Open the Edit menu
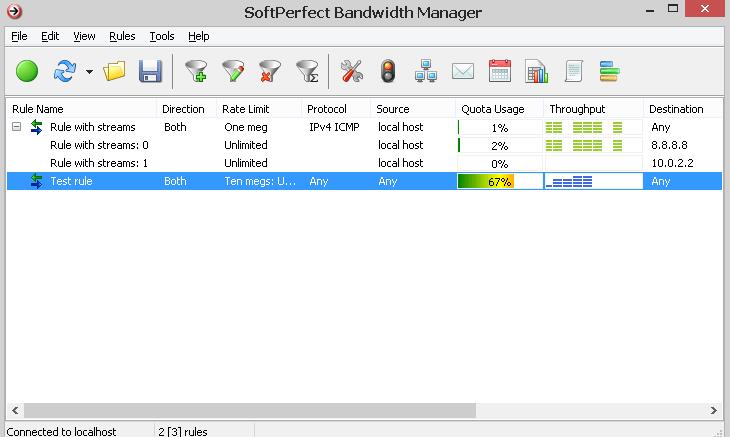This screenshot has width=730, height=437. (x=50, y=36)
